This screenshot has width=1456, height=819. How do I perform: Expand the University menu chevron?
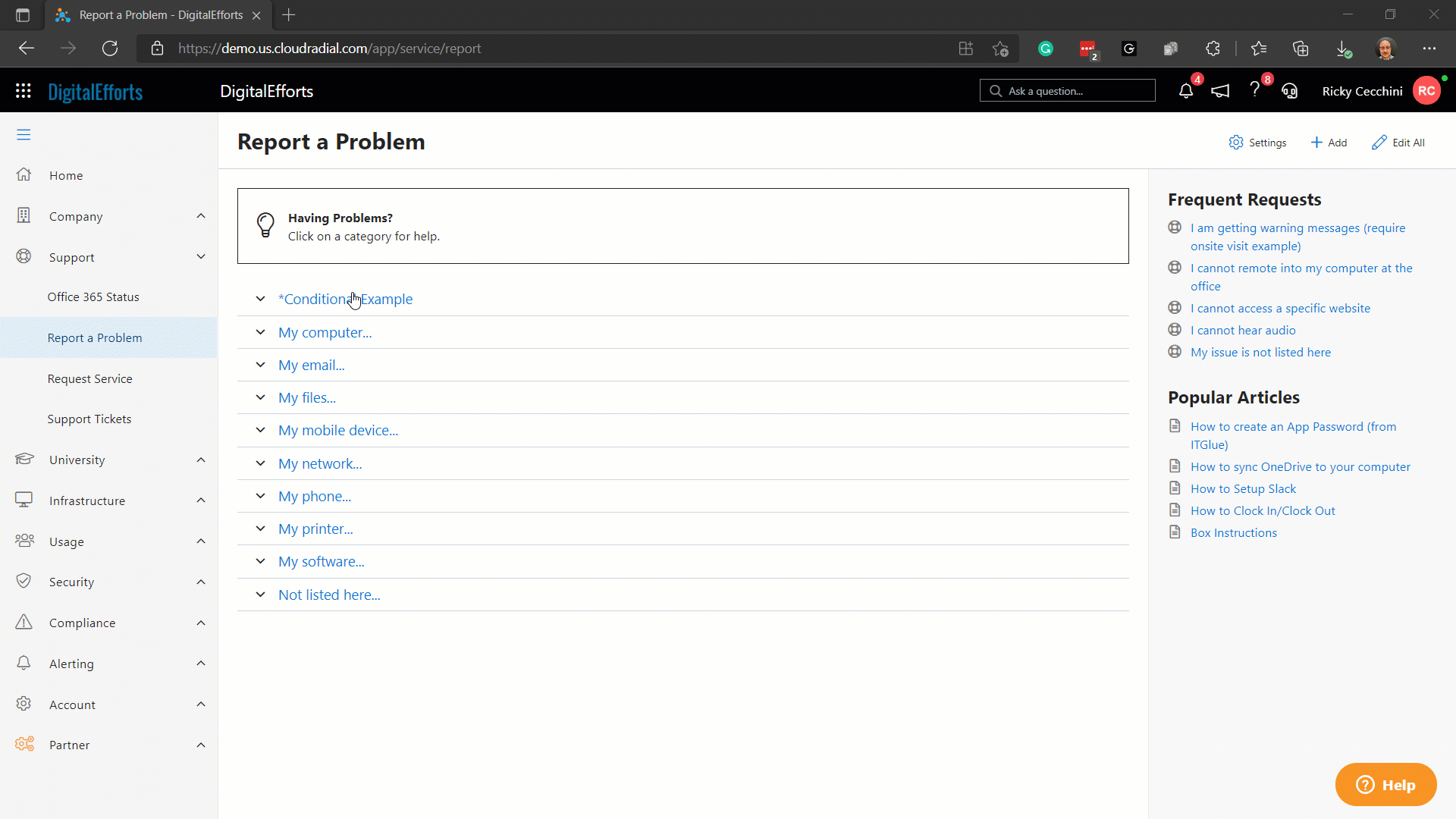coord(201,460)
